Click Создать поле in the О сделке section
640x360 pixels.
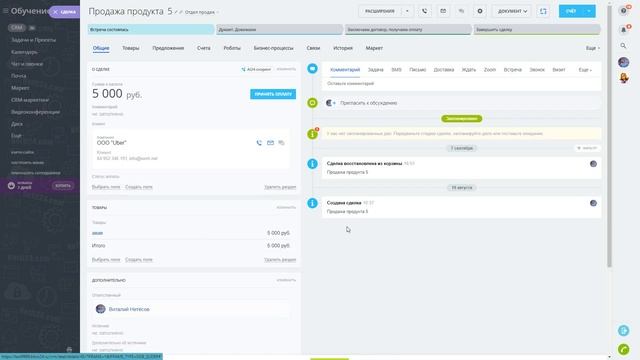(139, 187)
